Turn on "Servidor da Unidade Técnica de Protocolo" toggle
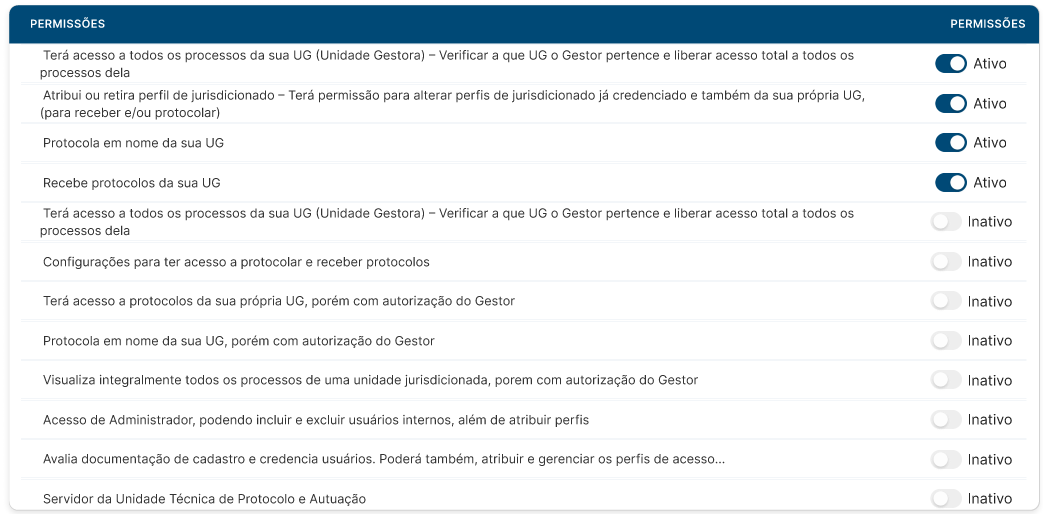This screenshot has height=514, width=1043. coord(946,498)
